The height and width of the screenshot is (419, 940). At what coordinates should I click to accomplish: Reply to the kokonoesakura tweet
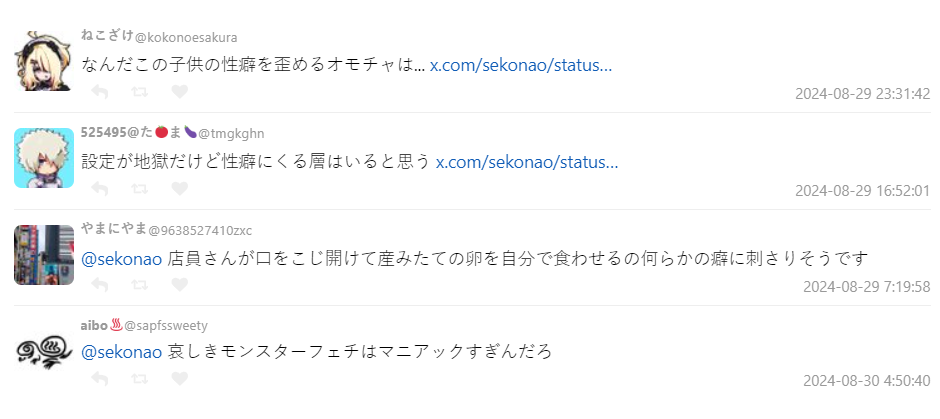100,92
